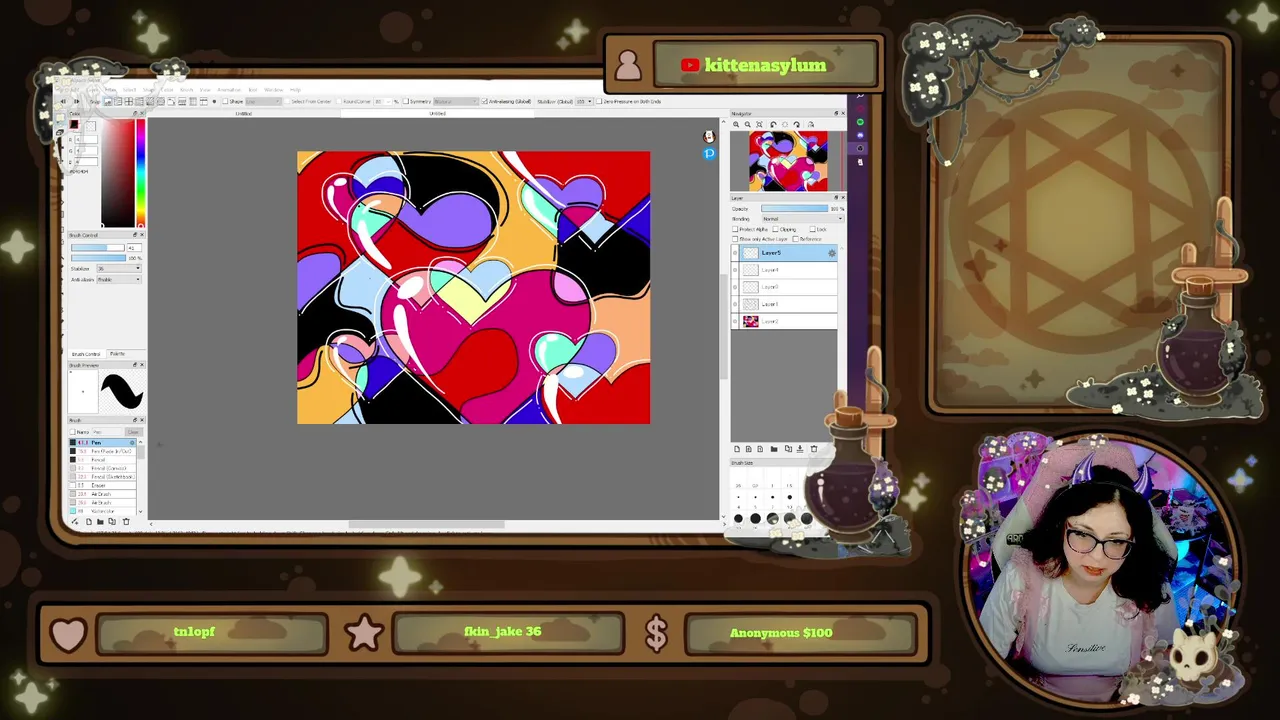
Task: Click the Clear button in Brush panel
Action: 133,432
